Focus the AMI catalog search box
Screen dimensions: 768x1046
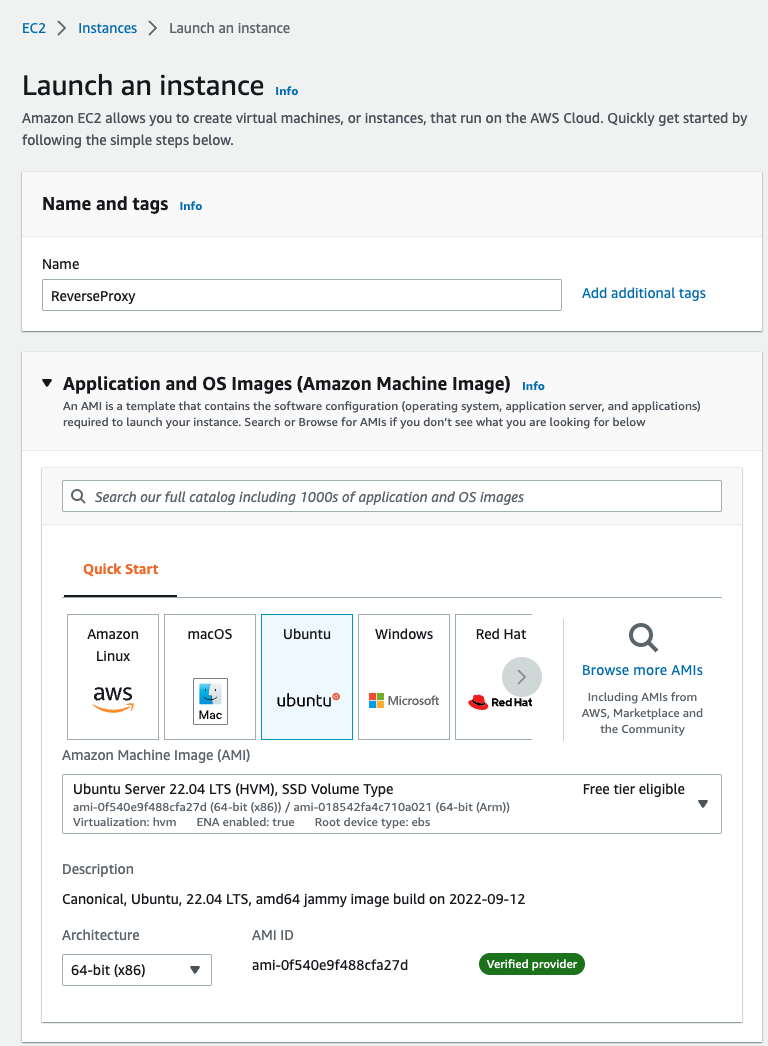click(x=392, y=496)
